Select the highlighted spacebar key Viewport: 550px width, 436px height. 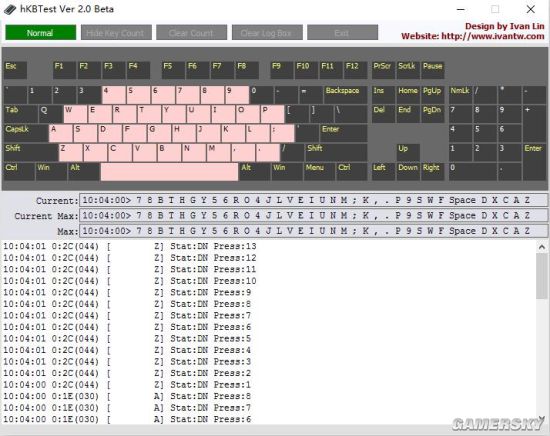pos(169,172)
